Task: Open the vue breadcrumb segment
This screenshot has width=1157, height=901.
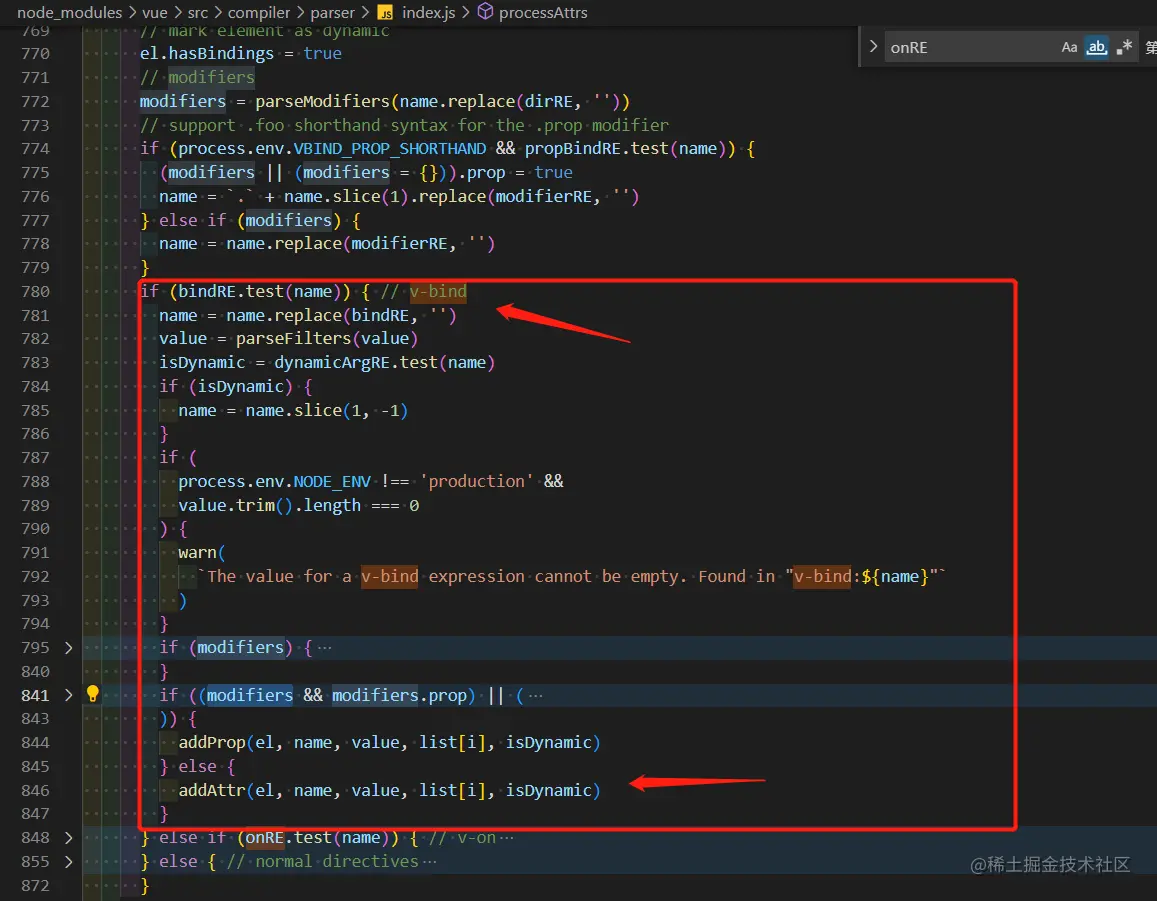Action: (155, 13)
